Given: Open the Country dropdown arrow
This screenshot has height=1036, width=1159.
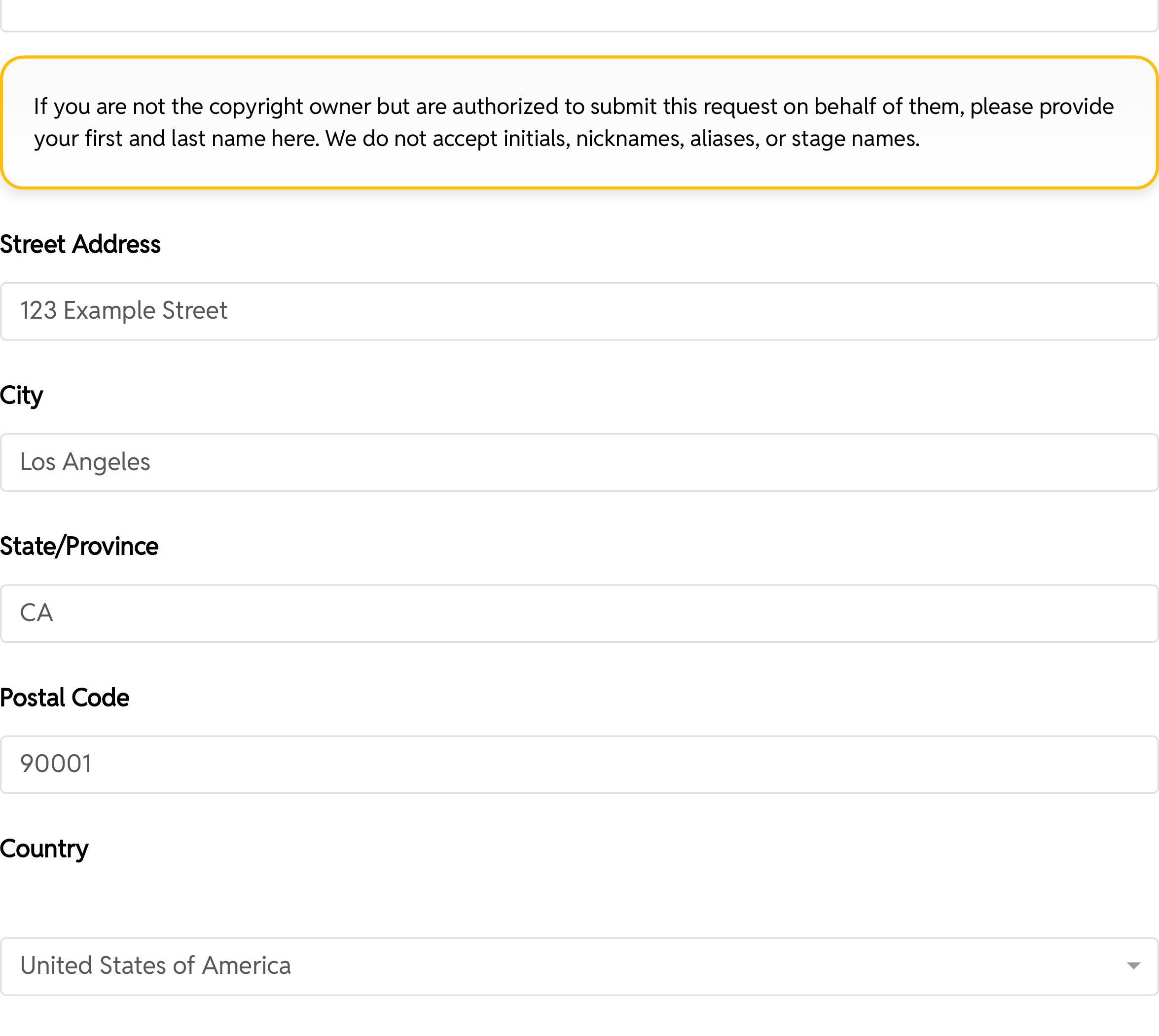Looking at the screenshot, I should [1133, 965].
